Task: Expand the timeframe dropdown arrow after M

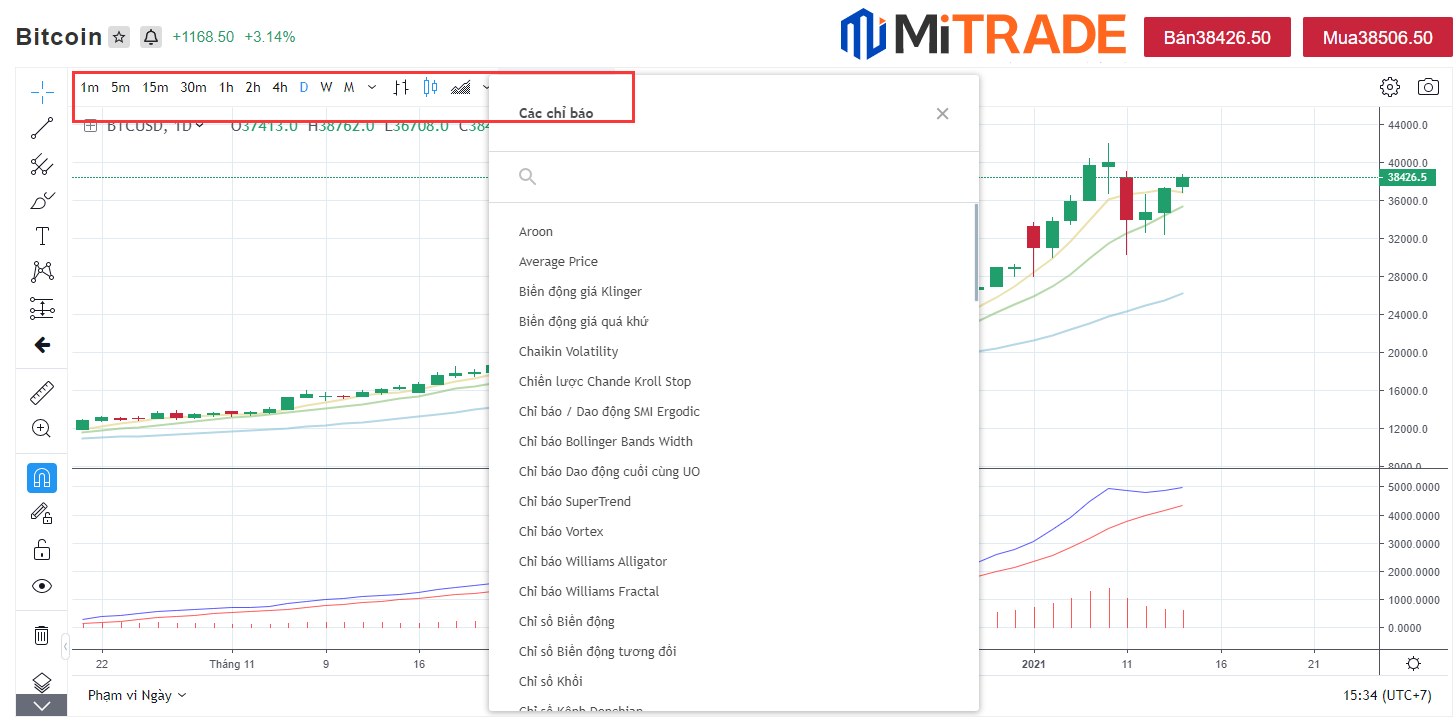Action: 372,88
